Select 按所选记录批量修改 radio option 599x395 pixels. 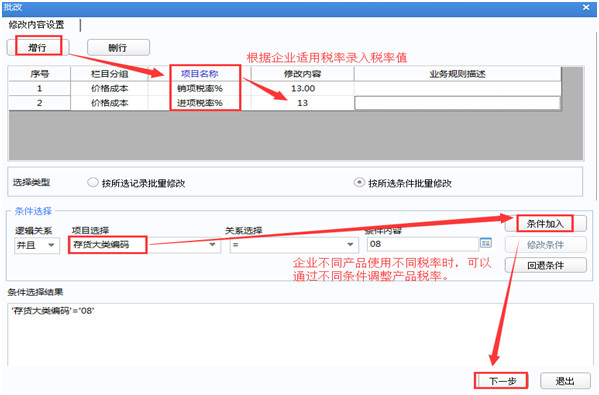pos(93,182)
